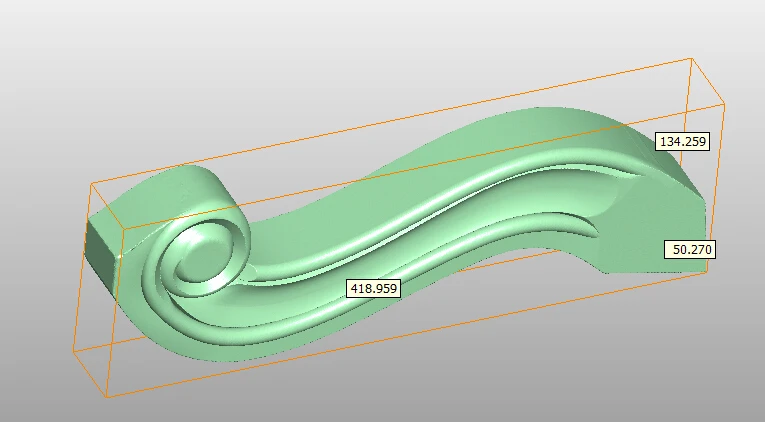Click the 418.959 length dimension label

click(374, 288)
